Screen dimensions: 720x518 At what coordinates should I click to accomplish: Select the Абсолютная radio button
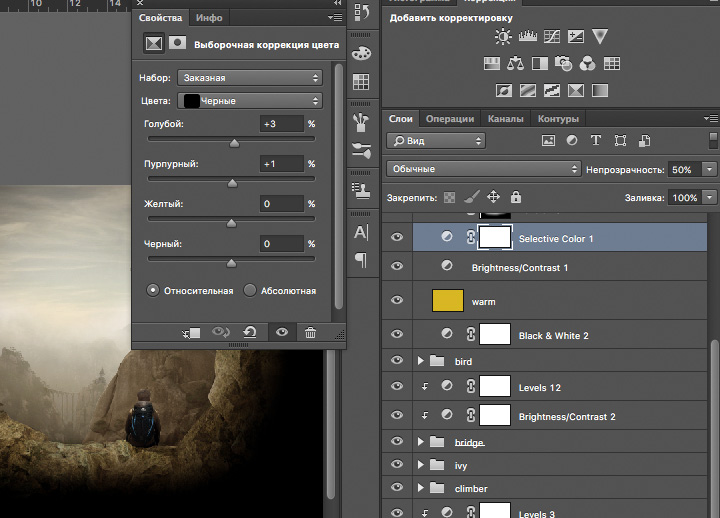[x=250, y=290]
